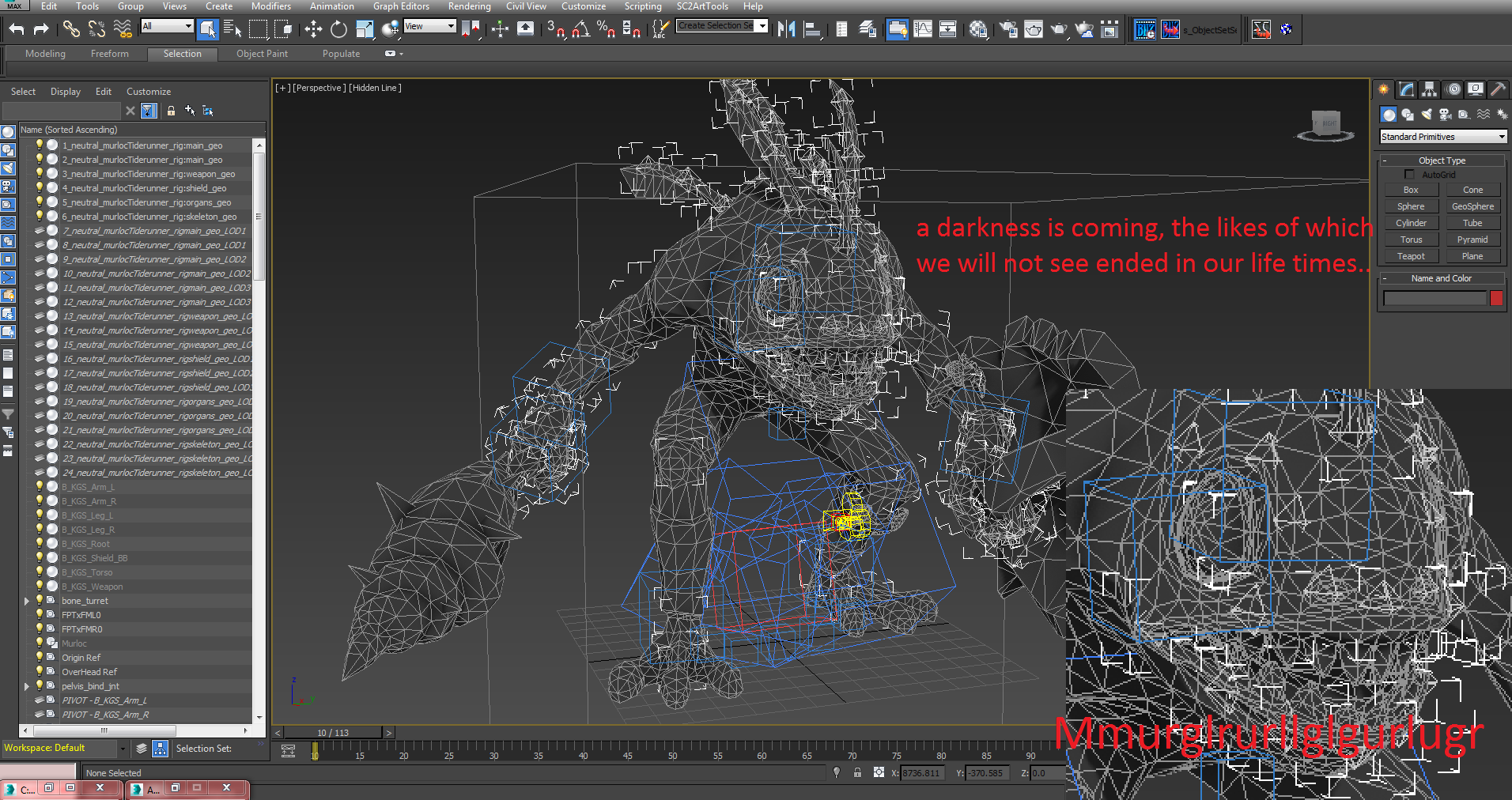Image resolution: width=1512 pixels, height=800 pixels.
Task: Click the time slider showing 10 / 113
Action: pos(332,733)
